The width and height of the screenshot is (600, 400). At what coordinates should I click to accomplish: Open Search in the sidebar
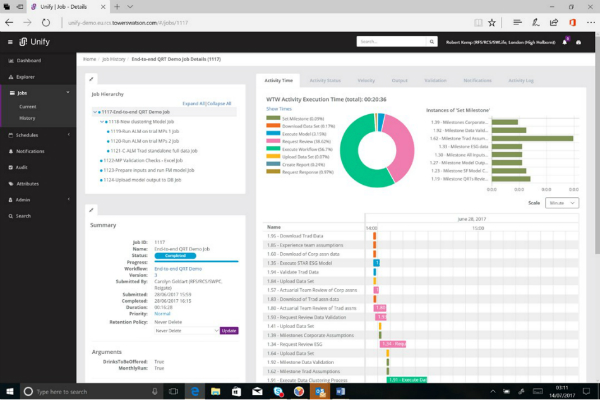tap(20, 216)
